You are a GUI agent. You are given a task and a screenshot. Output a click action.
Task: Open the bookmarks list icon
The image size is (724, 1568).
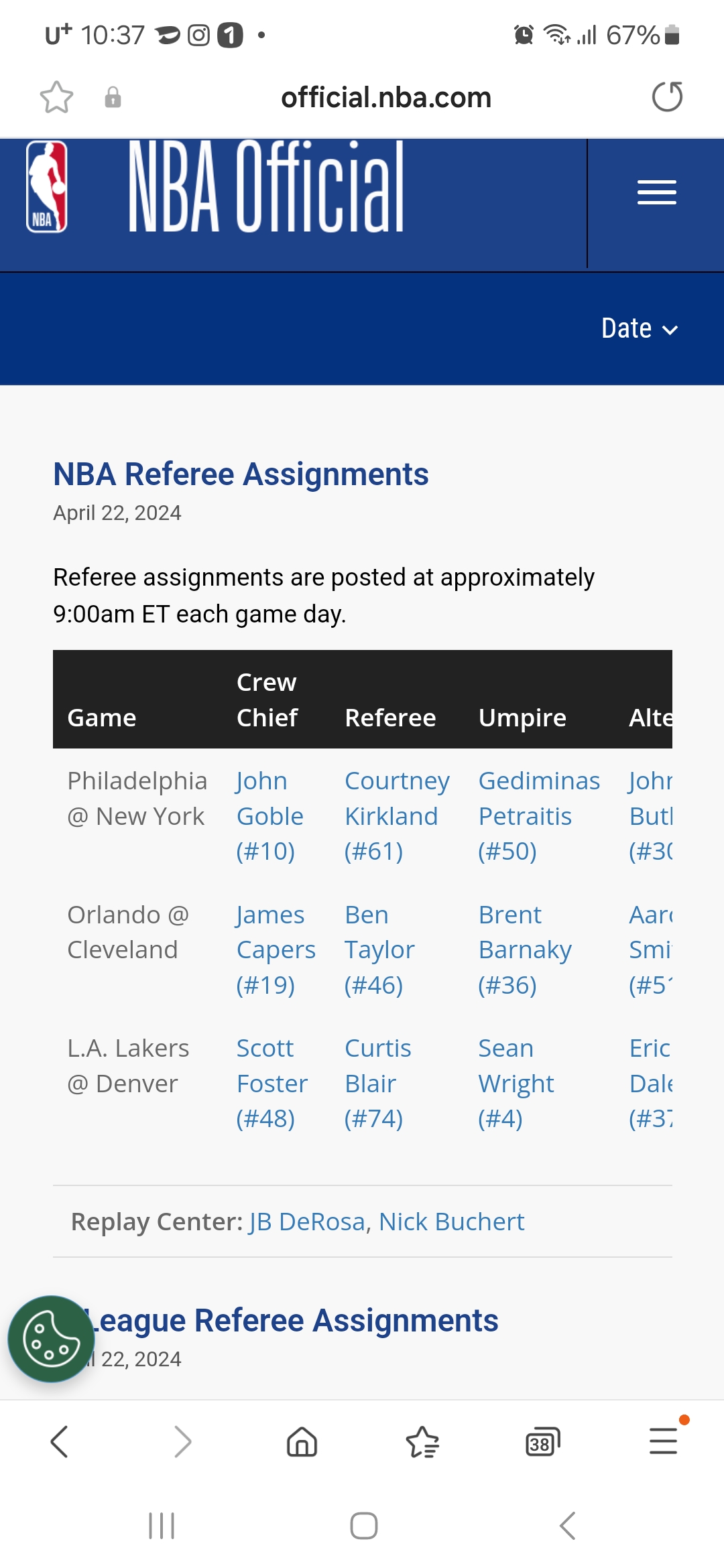pos(422,1441)
